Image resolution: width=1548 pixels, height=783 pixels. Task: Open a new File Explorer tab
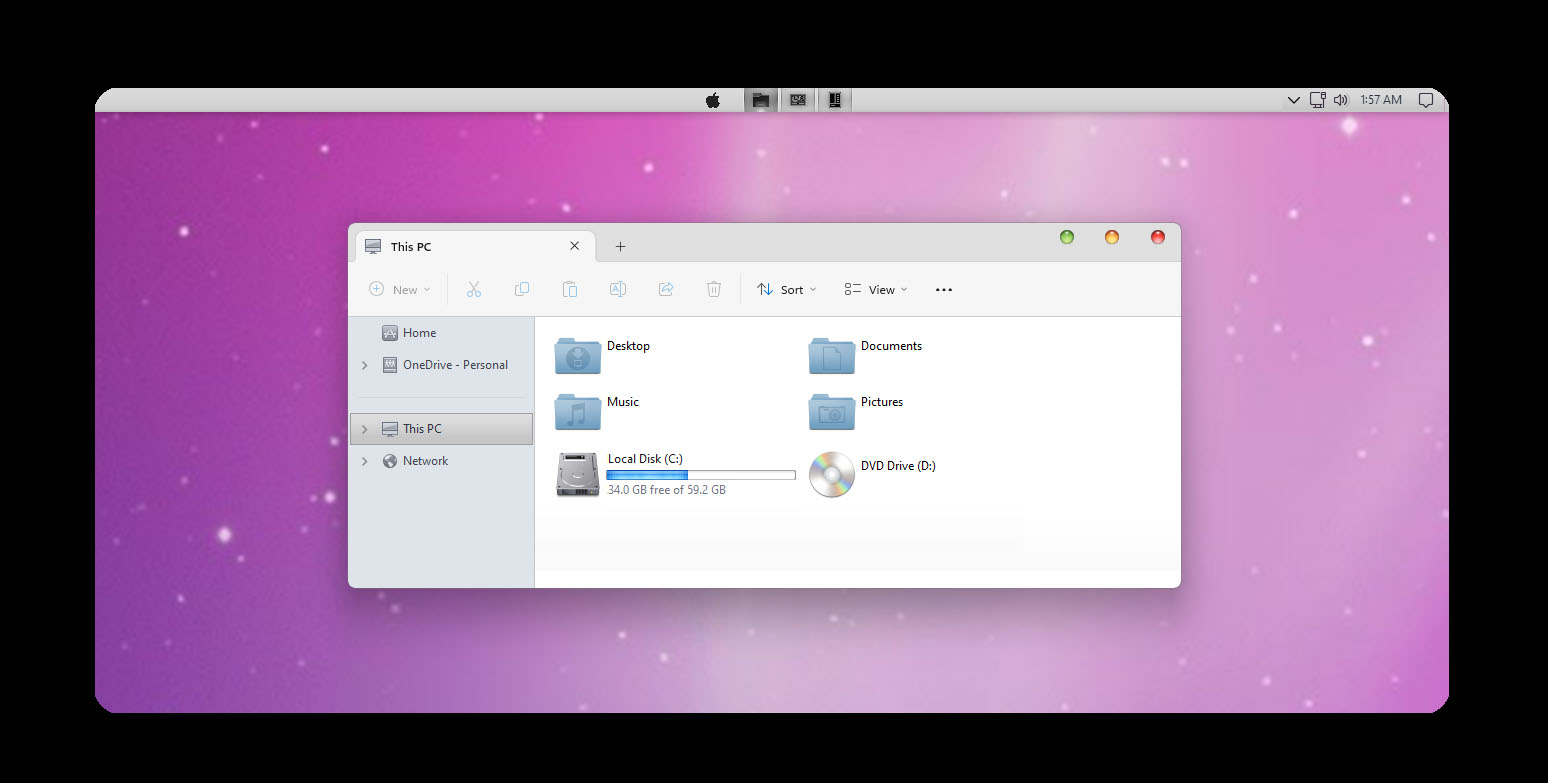tap(620, 246)
